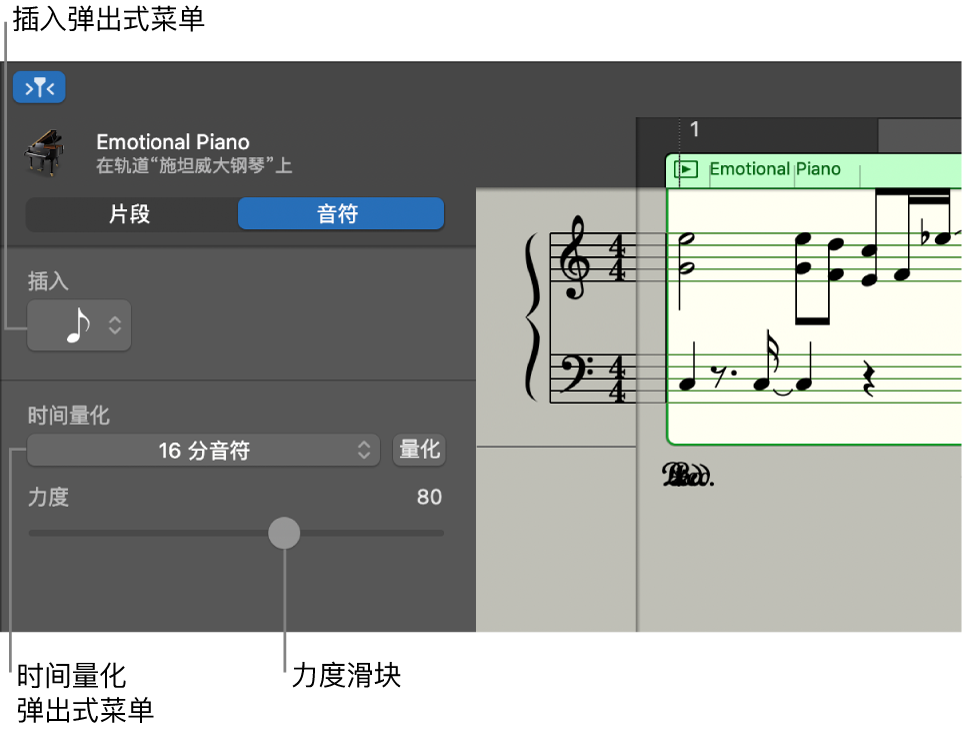Click the stepper arrows beside the eighth note

[x=115, y=325]
